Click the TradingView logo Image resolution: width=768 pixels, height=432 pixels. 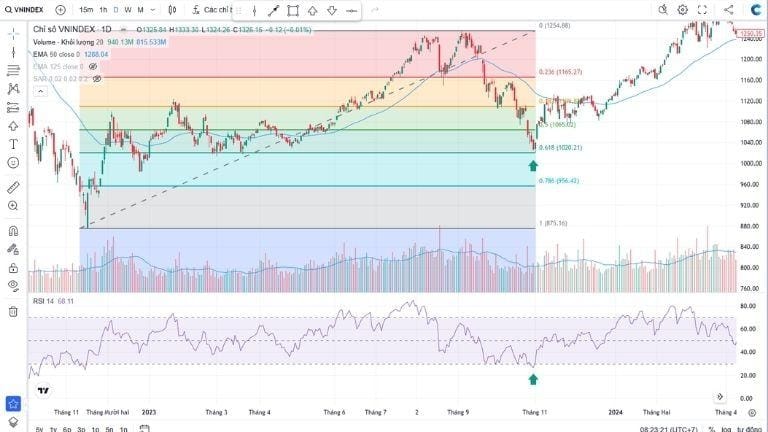pos(43,390)
